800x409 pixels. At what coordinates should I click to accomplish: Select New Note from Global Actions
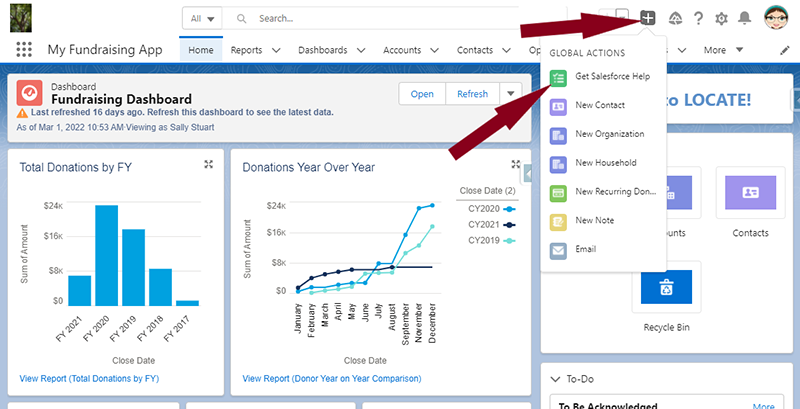[594, 220]
